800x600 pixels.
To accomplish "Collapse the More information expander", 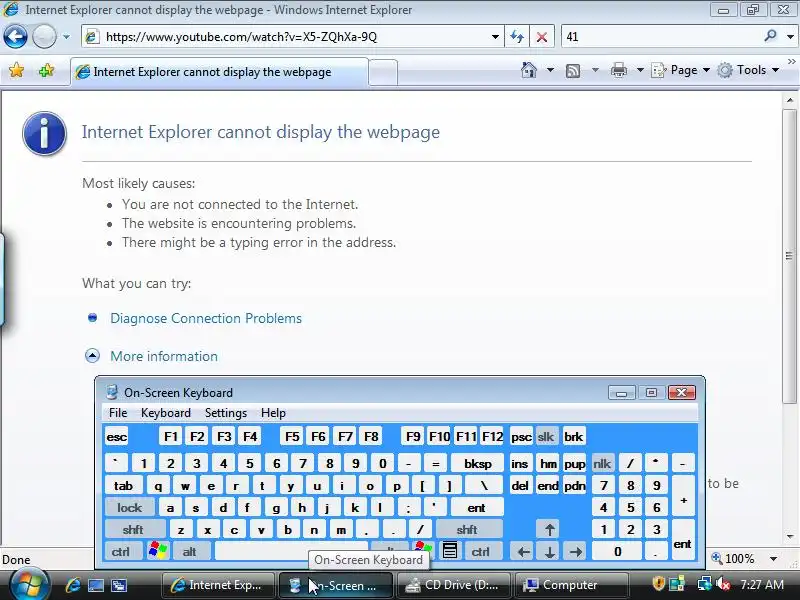I will pos(92,356).
